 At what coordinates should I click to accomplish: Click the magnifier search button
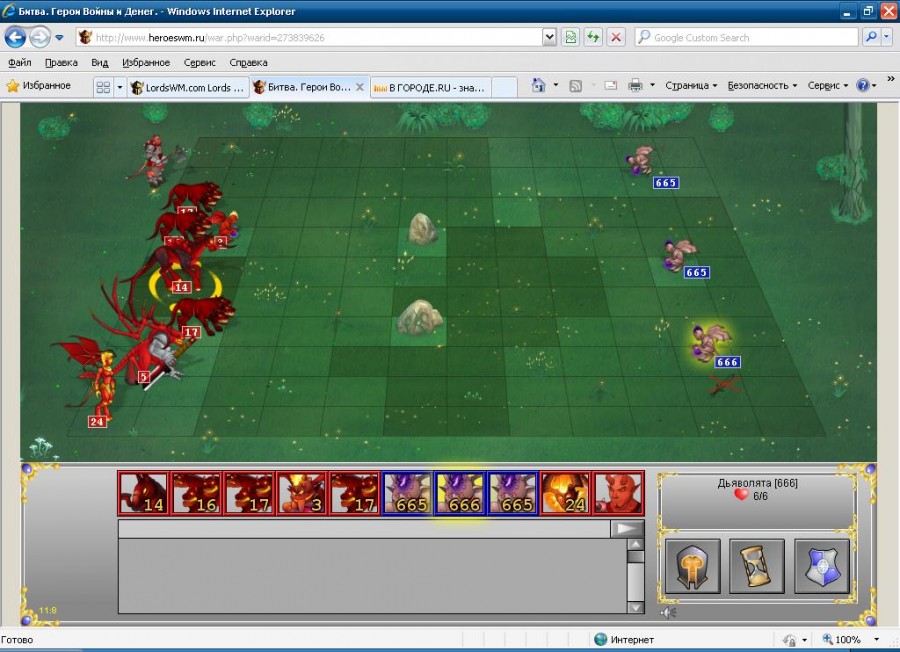871,38
